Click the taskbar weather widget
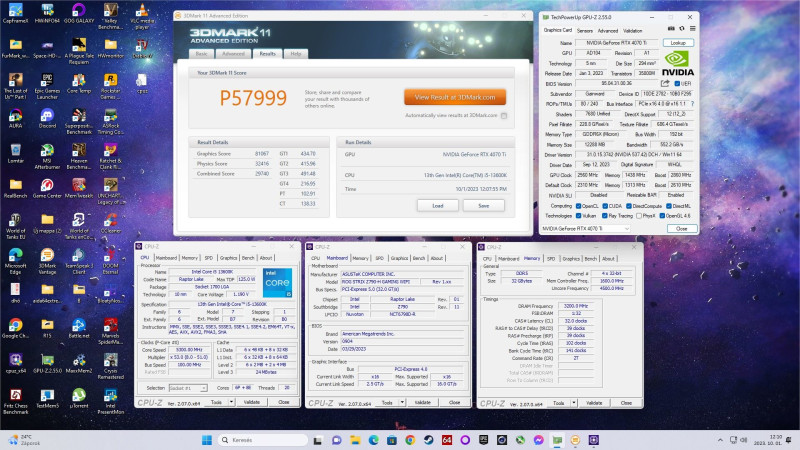Image resolution: width=800 pixels, height=450 pixels. pos(24,440)
